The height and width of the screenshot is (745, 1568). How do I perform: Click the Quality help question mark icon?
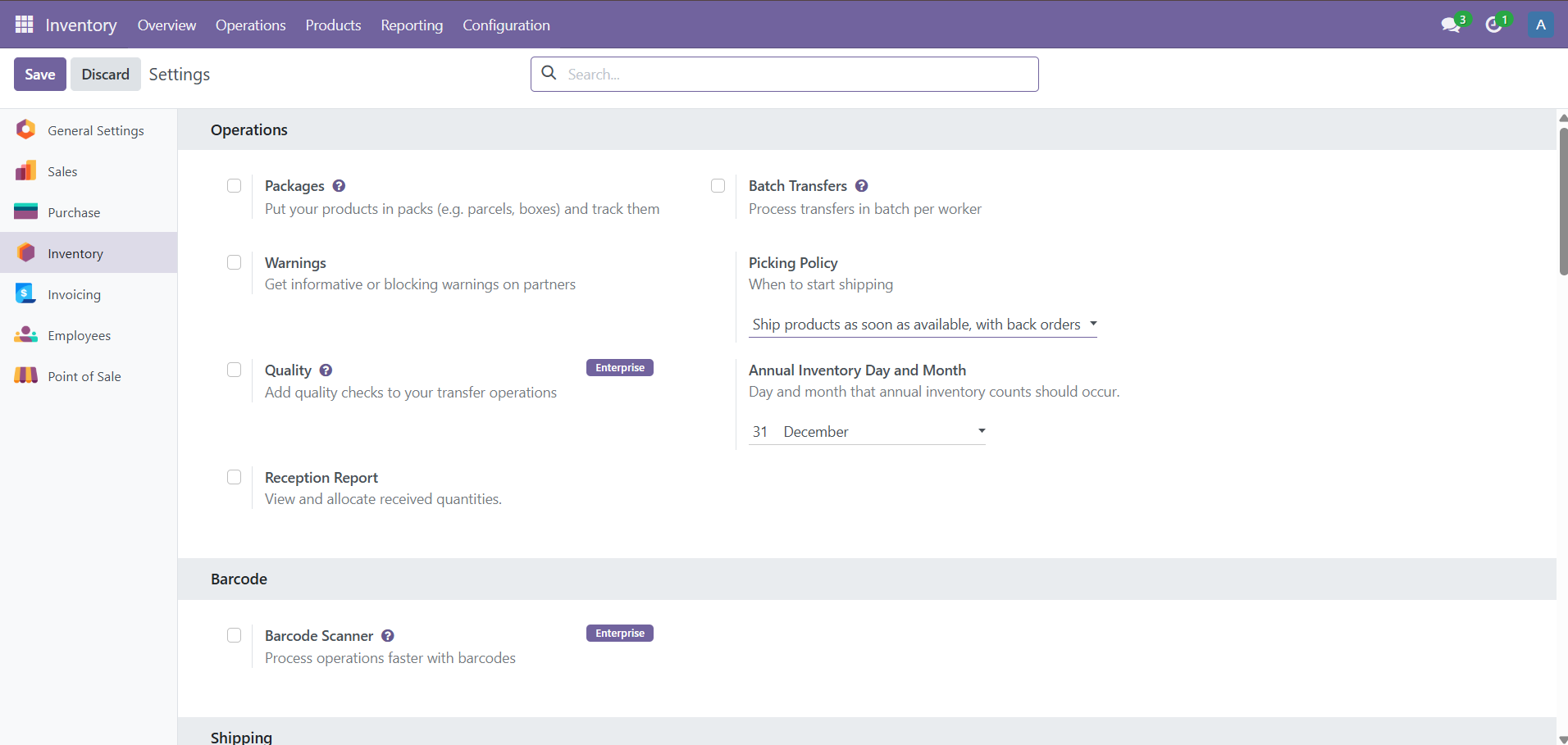[326, 370]
